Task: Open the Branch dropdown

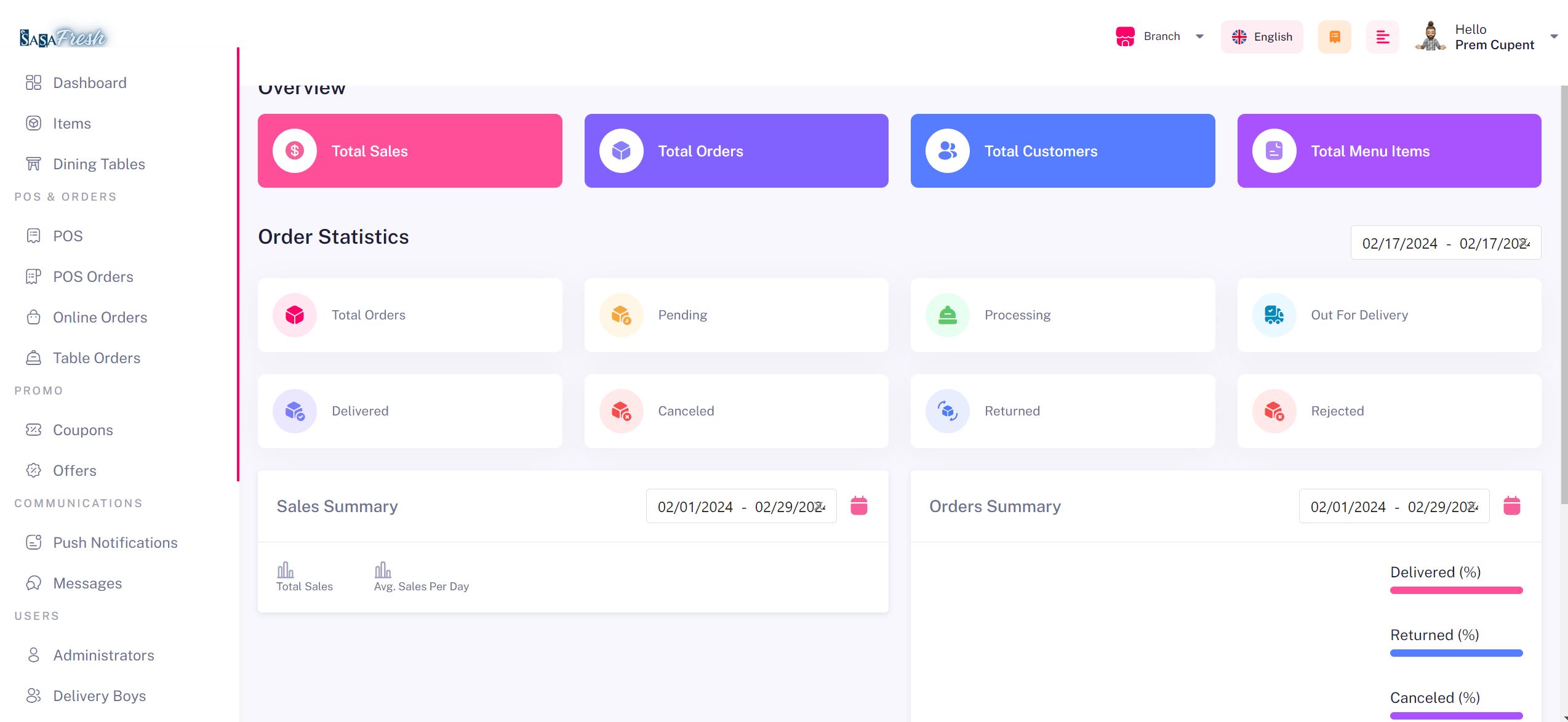Action: tap(1160, 37)
